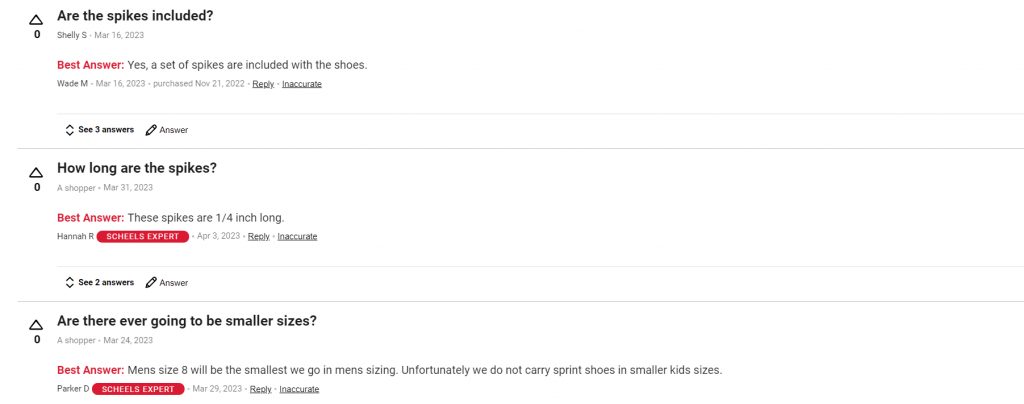
Task: Click 'Answer' under the spike length question
Action: tap(174, 283)
